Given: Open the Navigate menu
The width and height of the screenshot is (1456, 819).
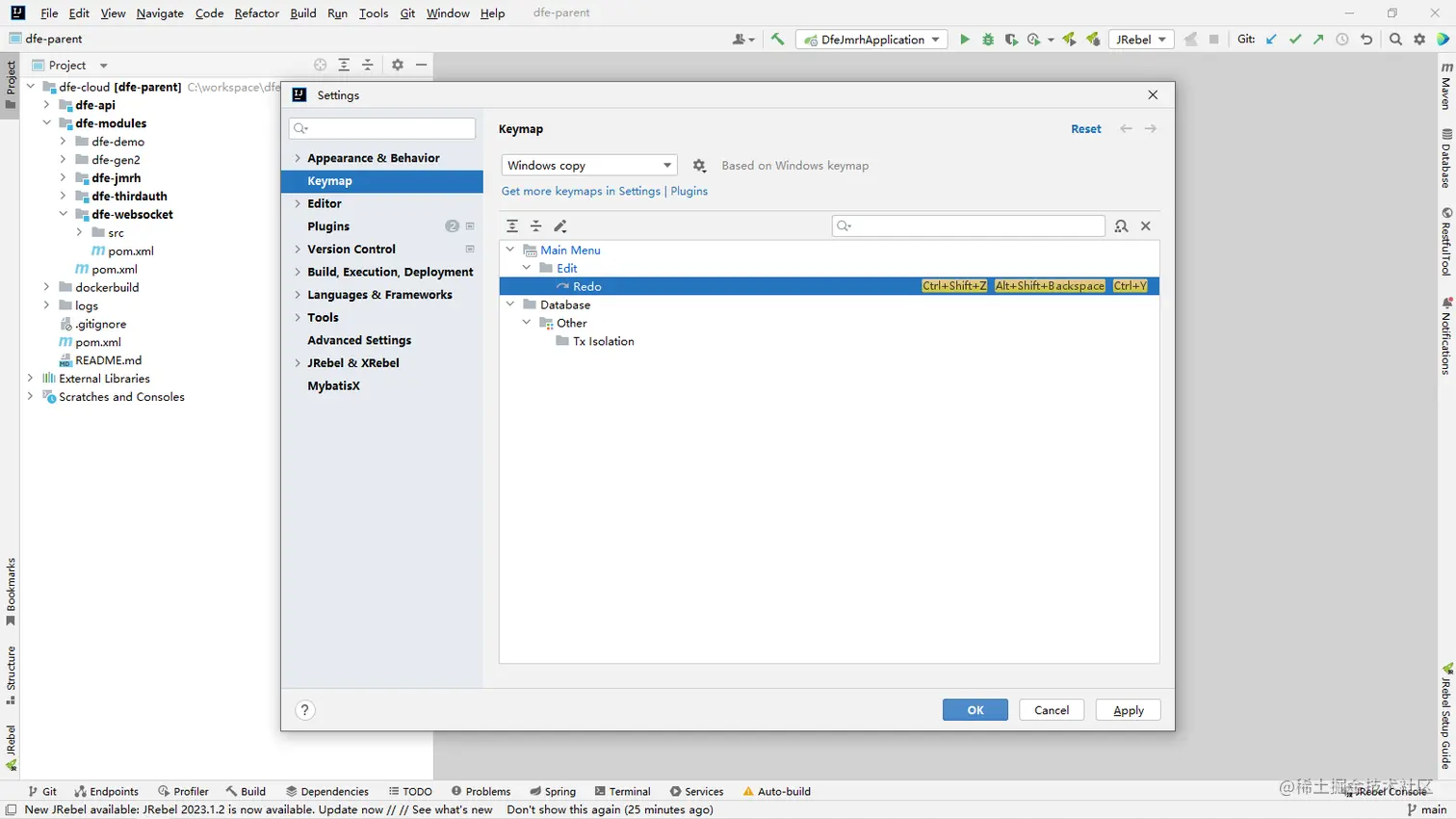Looking at the screenshot, I should point(160,13).
